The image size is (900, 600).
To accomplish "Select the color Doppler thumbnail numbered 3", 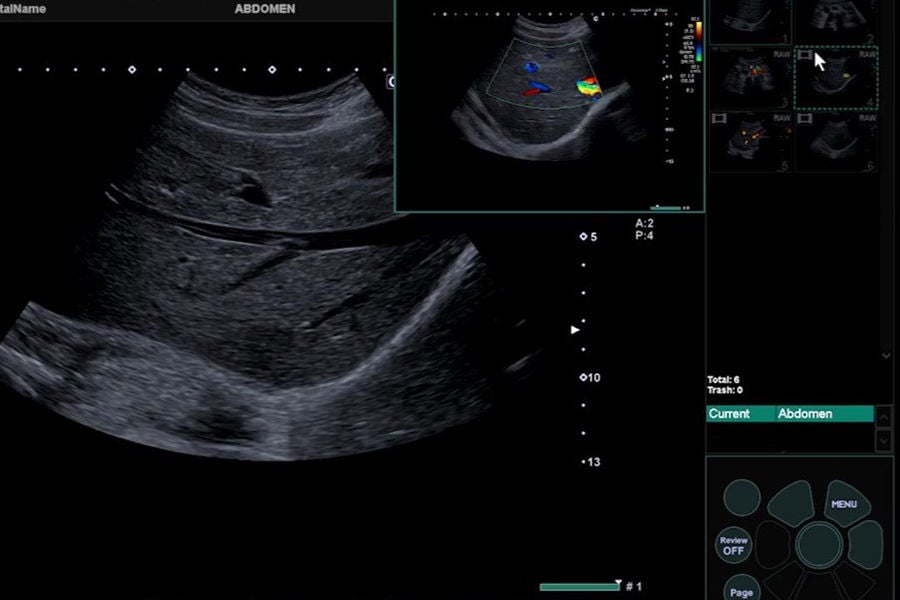I will [751, 78].
